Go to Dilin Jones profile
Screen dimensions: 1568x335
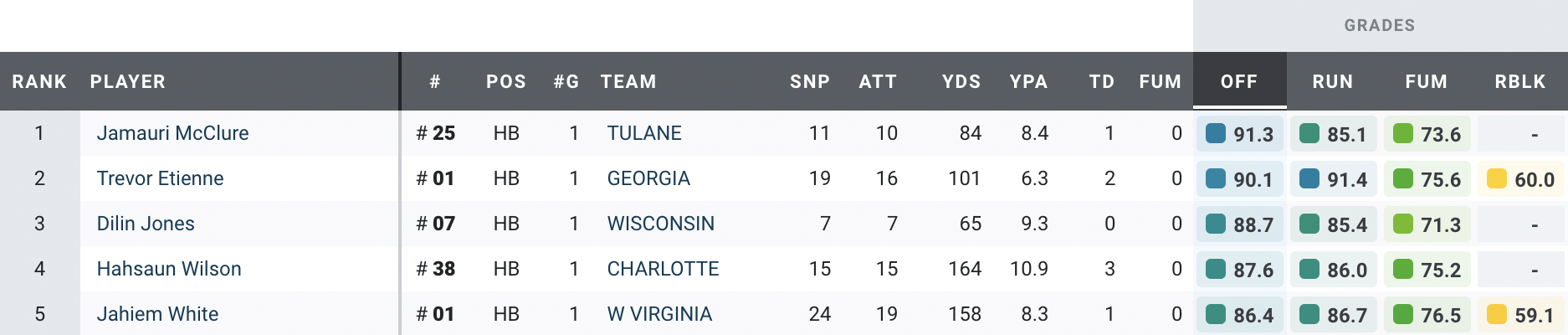click(146, 224)
